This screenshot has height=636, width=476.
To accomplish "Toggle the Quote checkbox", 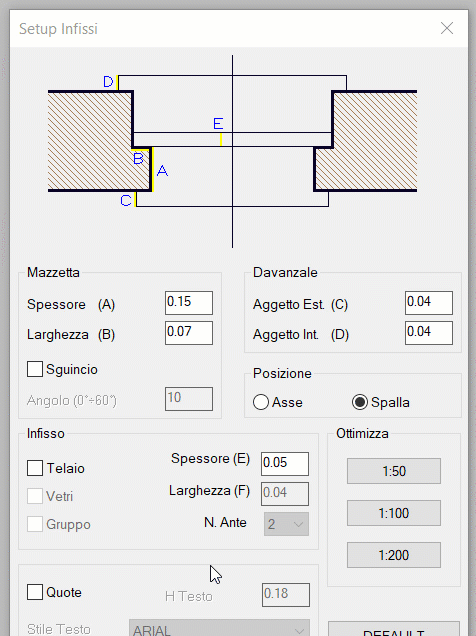I will [35, 592].
